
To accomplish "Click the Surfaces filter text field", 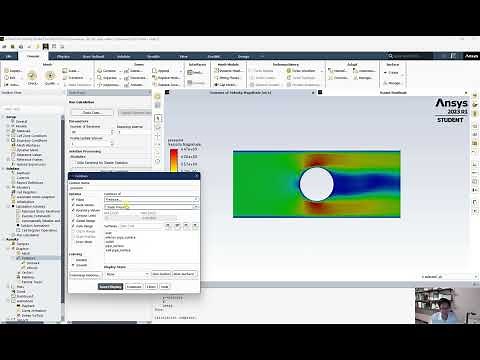I will (x=140, y=226).
